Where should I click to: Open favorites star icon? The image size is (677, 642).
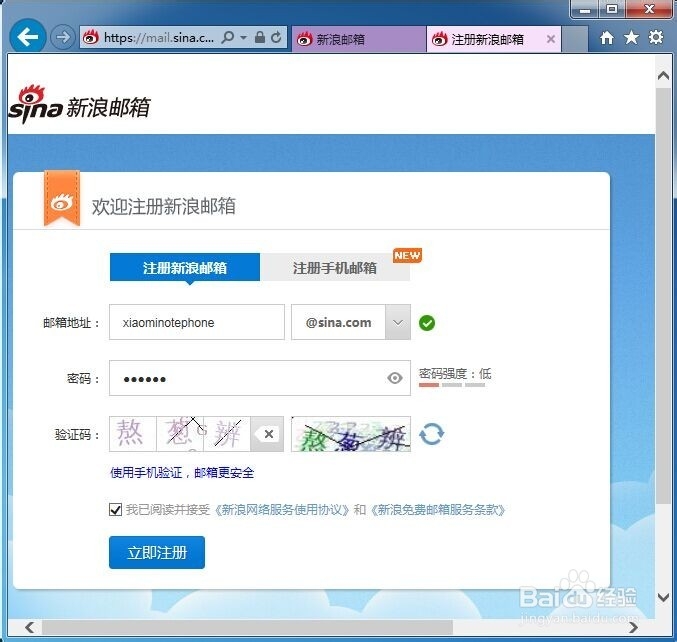pyautogui.click(x=631, y=38)
